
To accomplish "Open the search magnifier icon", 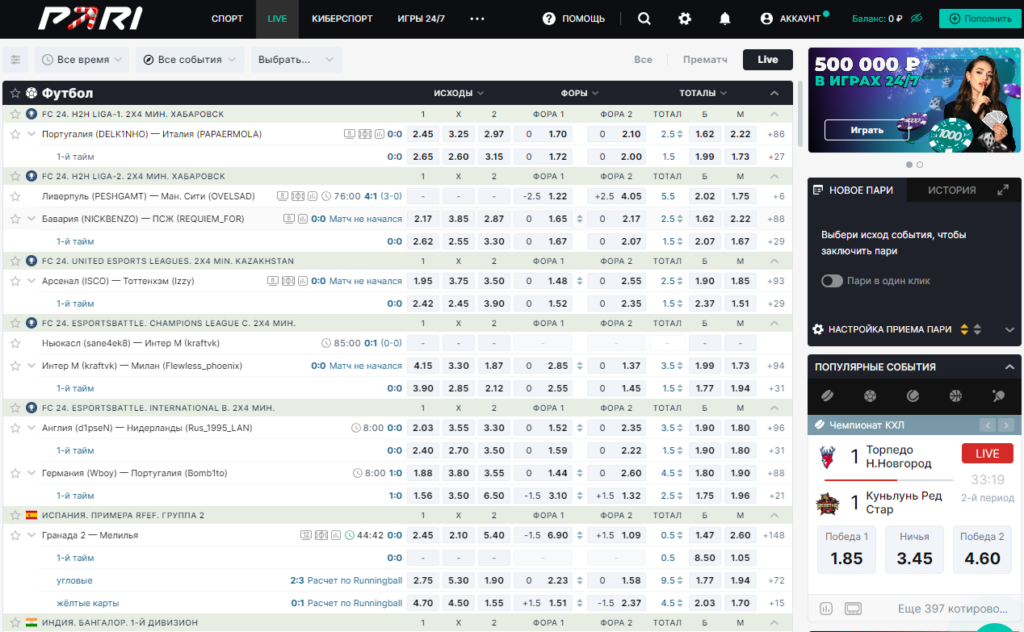I will [644, 18].
